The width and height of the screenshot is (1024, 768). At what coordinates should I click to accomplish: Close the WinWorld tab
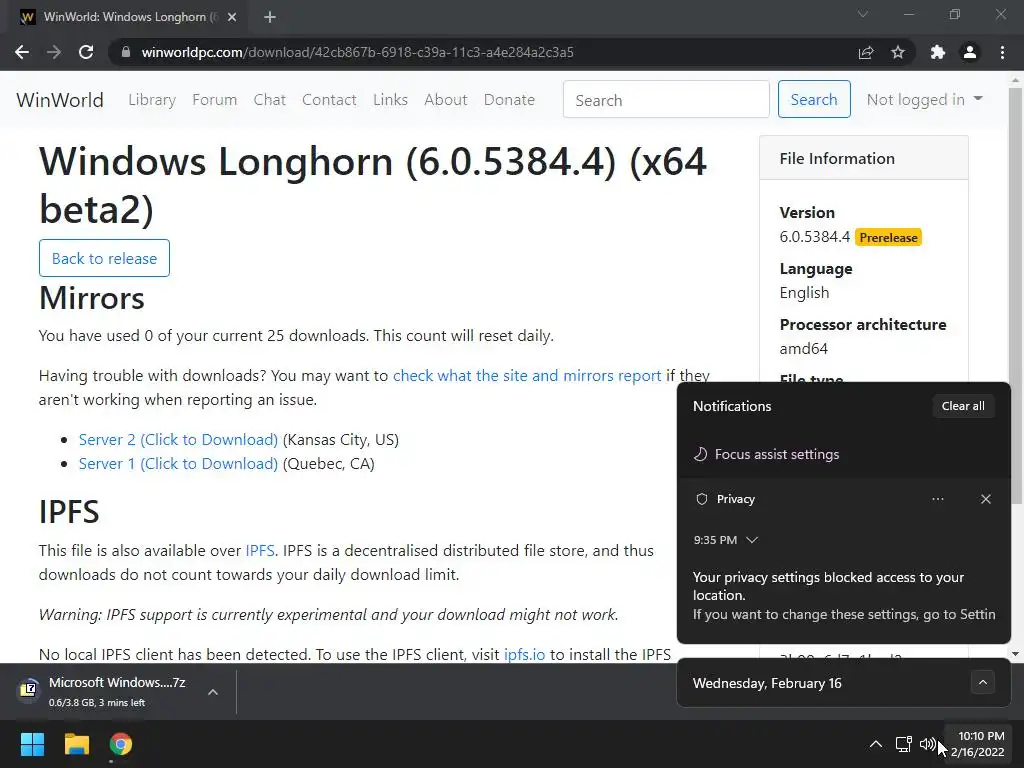[232, 17]
